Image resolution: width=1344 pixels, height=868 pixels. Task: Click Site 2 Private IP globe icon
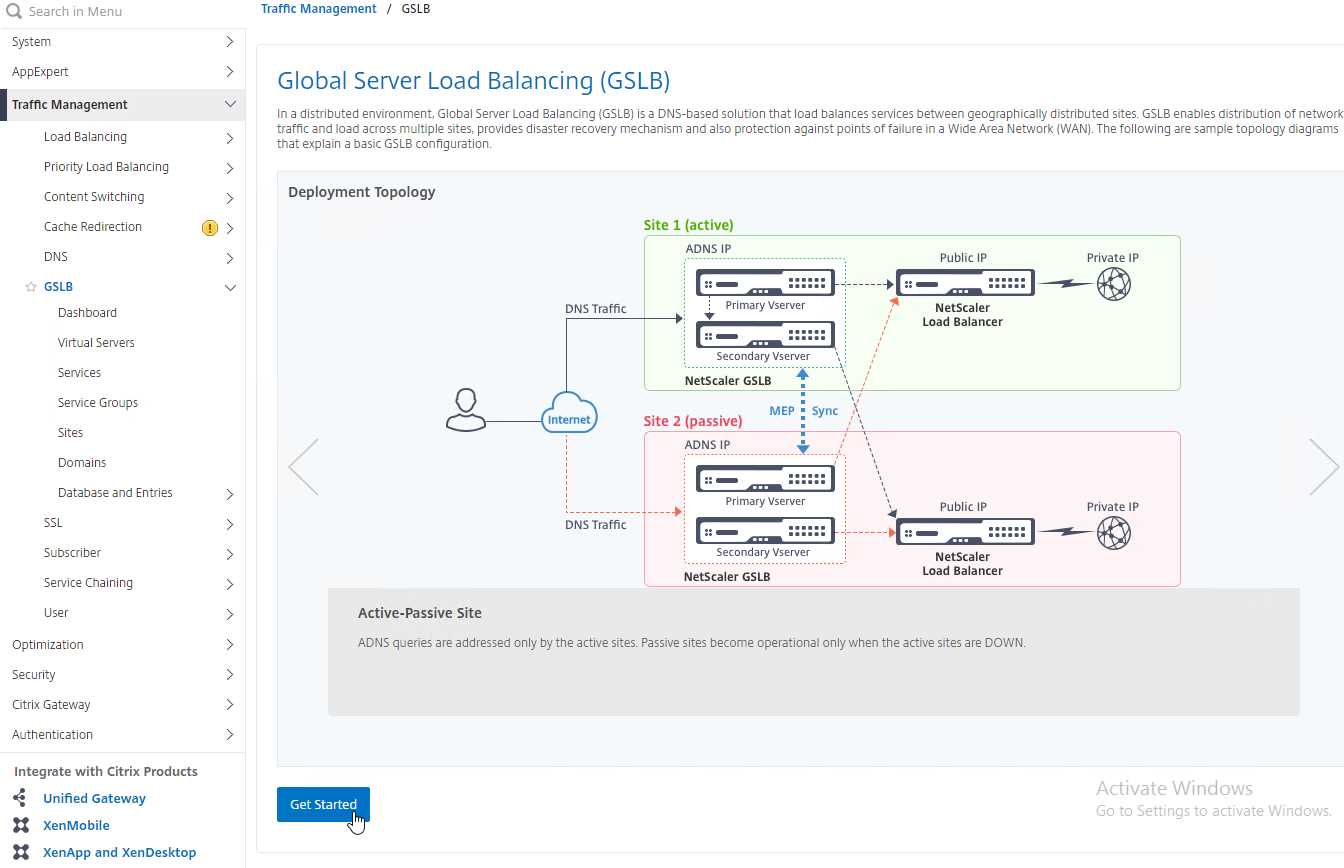[1113, 534]
